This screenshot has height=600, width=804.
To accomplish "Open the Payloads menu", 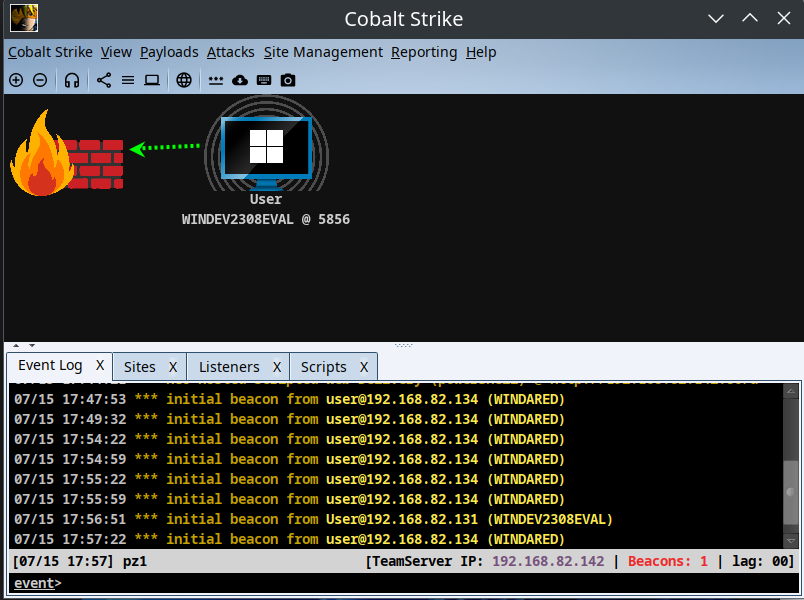I will pyautogui.click(x=169, y=52).
